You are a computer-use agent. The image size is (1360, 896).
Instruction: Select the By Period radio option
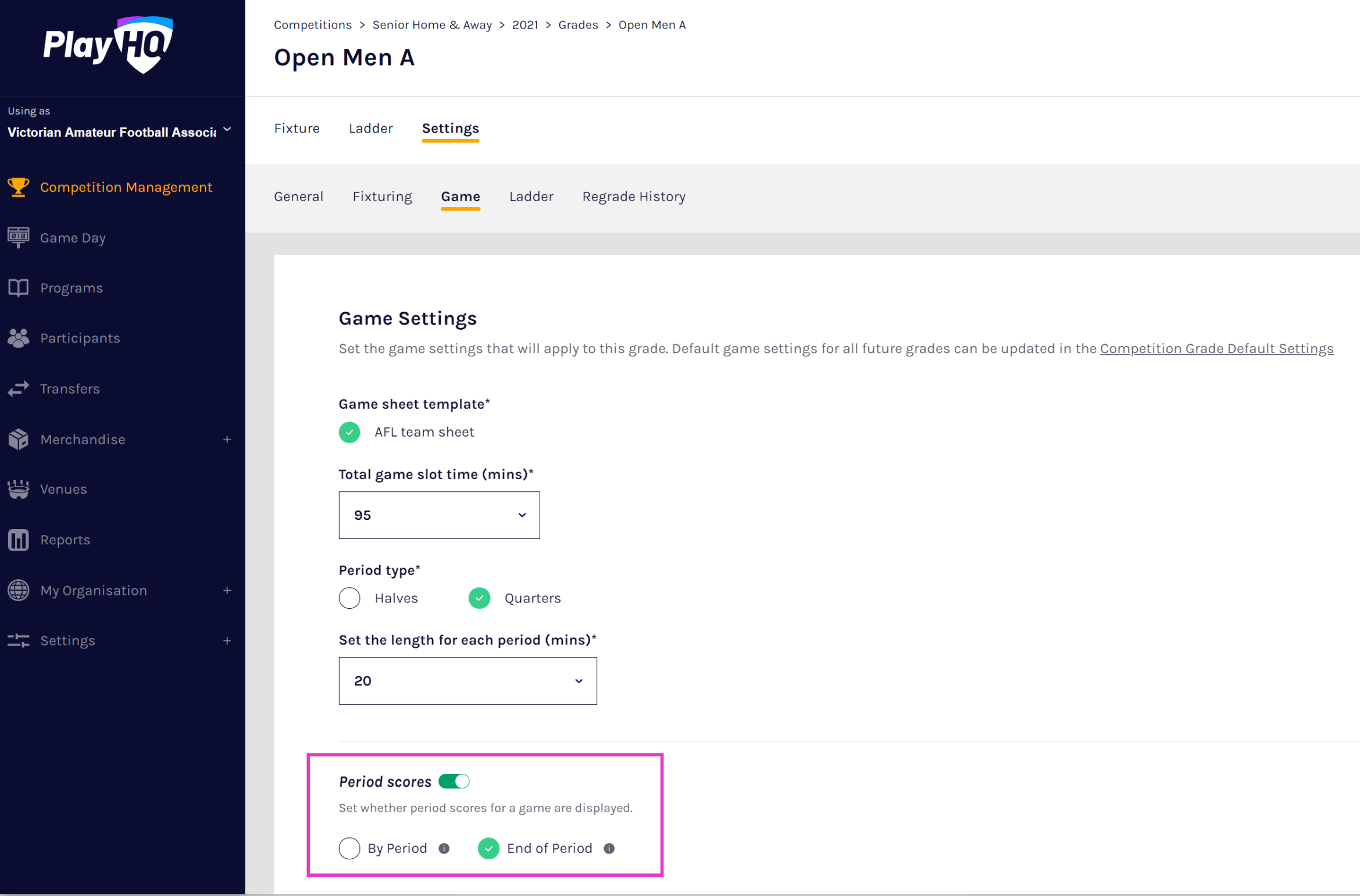click(x=349, y=848)
